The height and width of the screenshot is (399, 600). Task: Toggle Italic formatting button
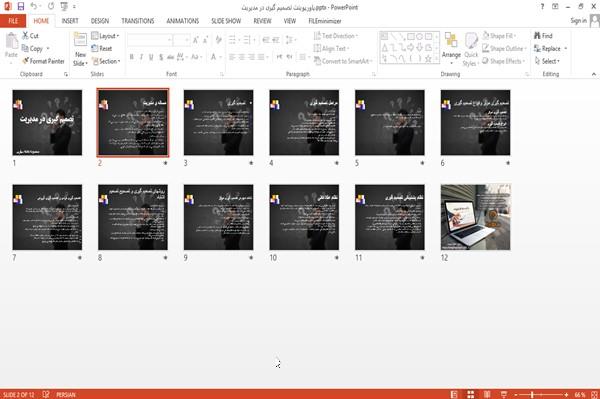point(141,57)
